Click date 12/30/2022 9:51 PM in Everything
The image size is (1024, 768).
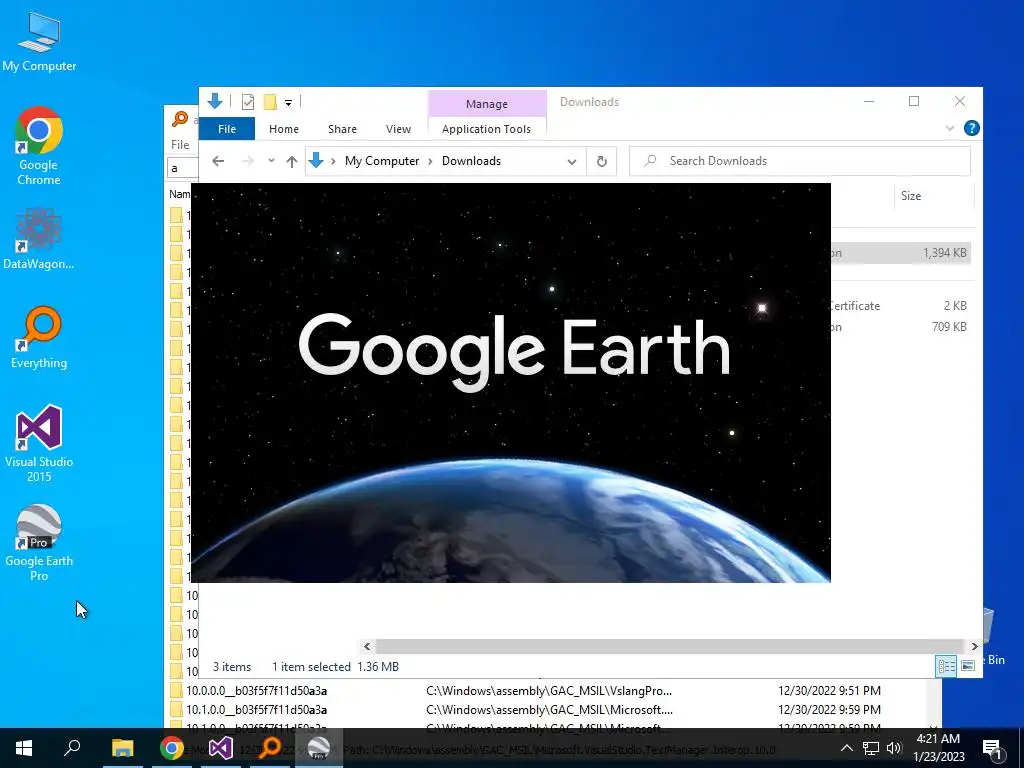(x=829, y=690)
